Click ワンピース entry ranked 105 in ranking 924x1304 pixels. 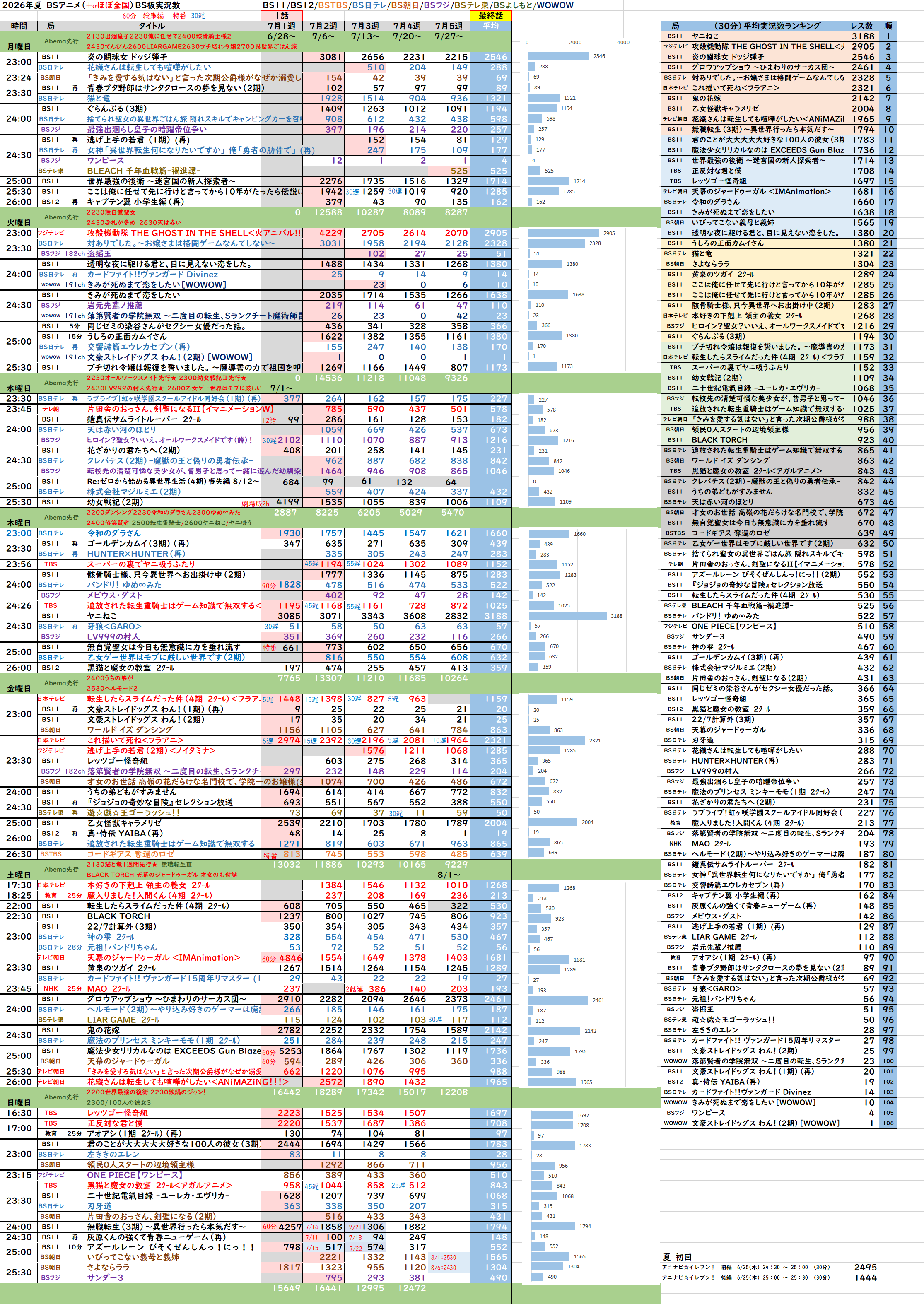click(767, 1113)
